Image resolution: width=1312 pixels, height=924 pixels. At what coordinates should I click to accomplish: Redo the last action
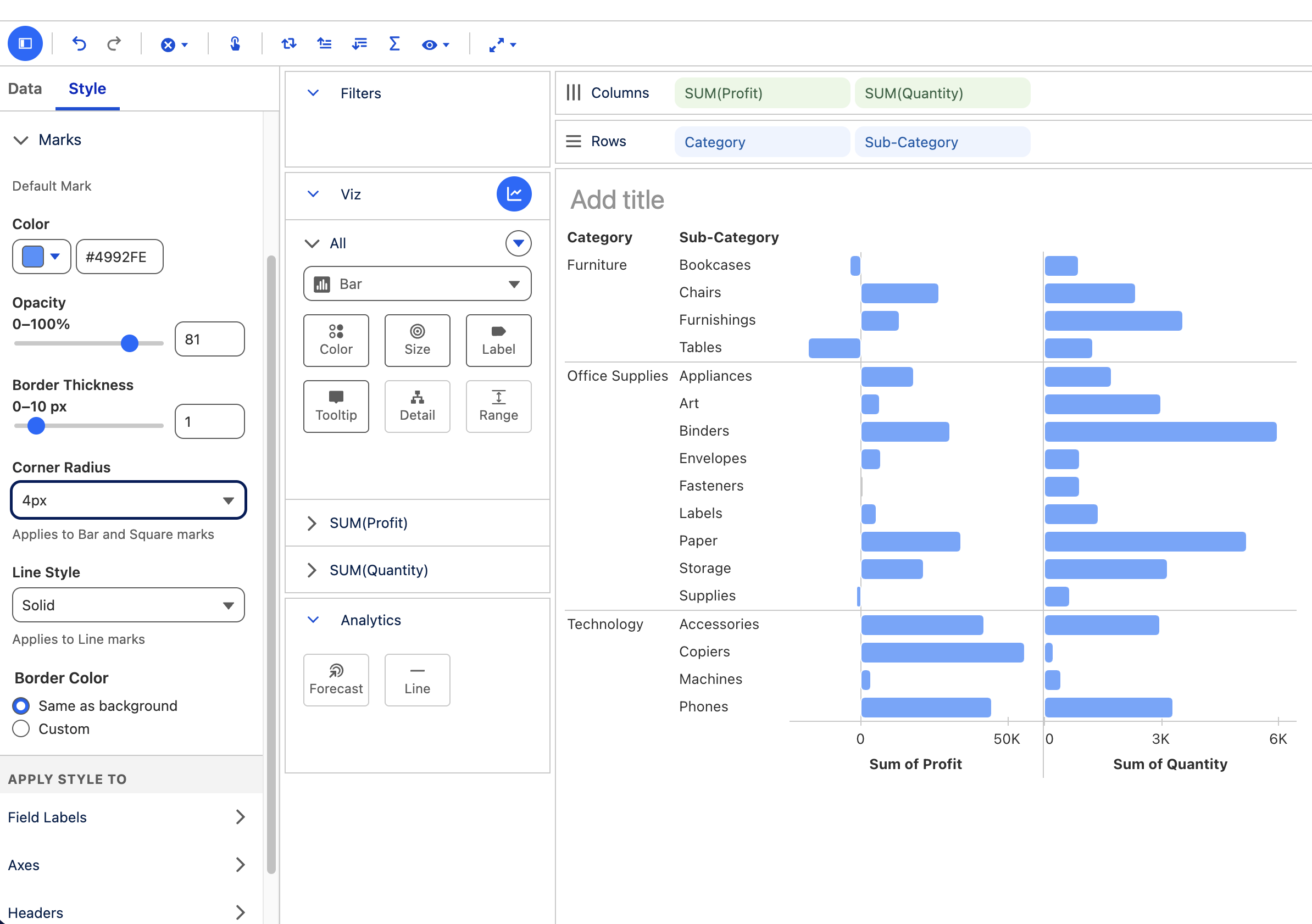click(114, 43)
